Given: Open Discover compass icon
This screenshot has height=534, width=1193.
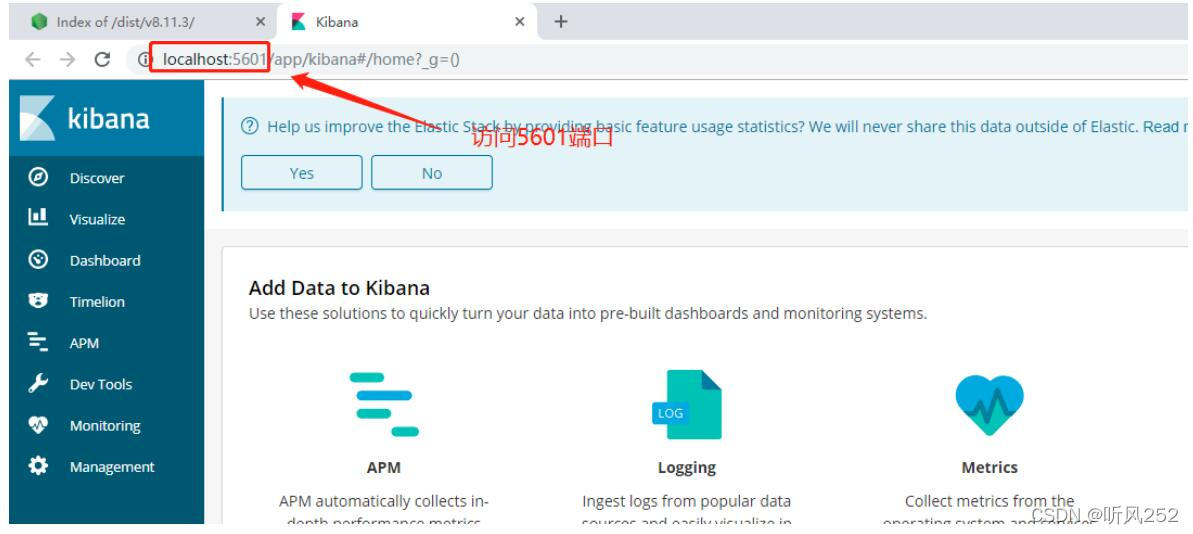Looking at the screenshot, I should point(38,177).
